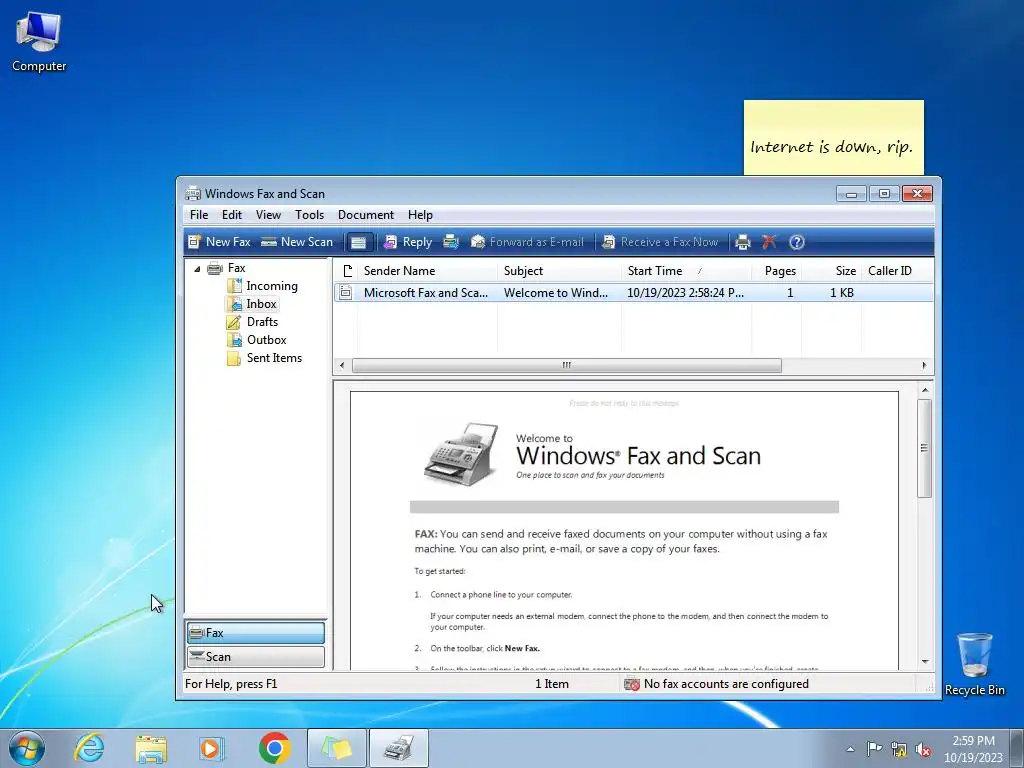Click the Welcome to Wind... subject cell

pos(556,293)
